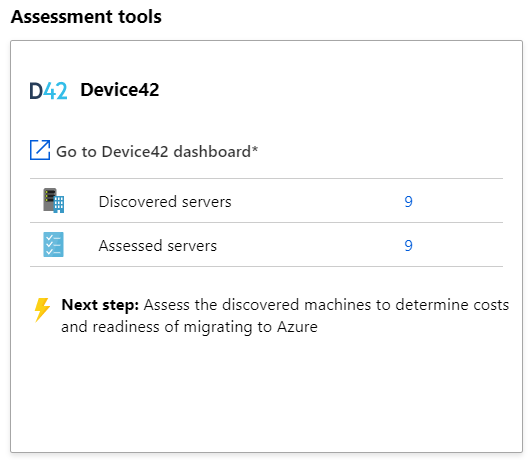Open Go to Device42 dashboard link

pyautogui.click(x=157, y=151)
